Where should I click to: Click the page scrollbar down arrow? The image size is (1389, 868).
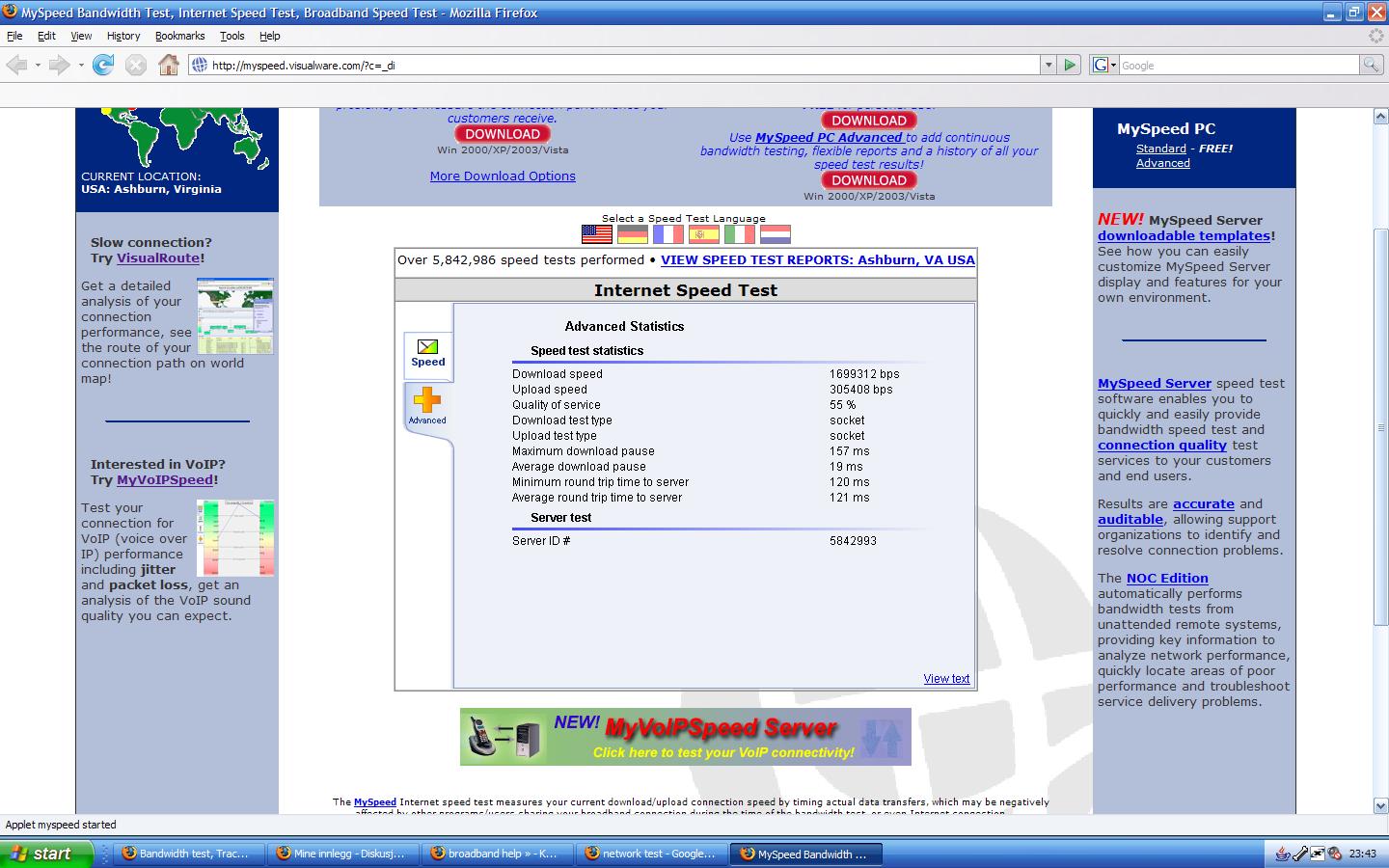click(x=1380, y=805)
